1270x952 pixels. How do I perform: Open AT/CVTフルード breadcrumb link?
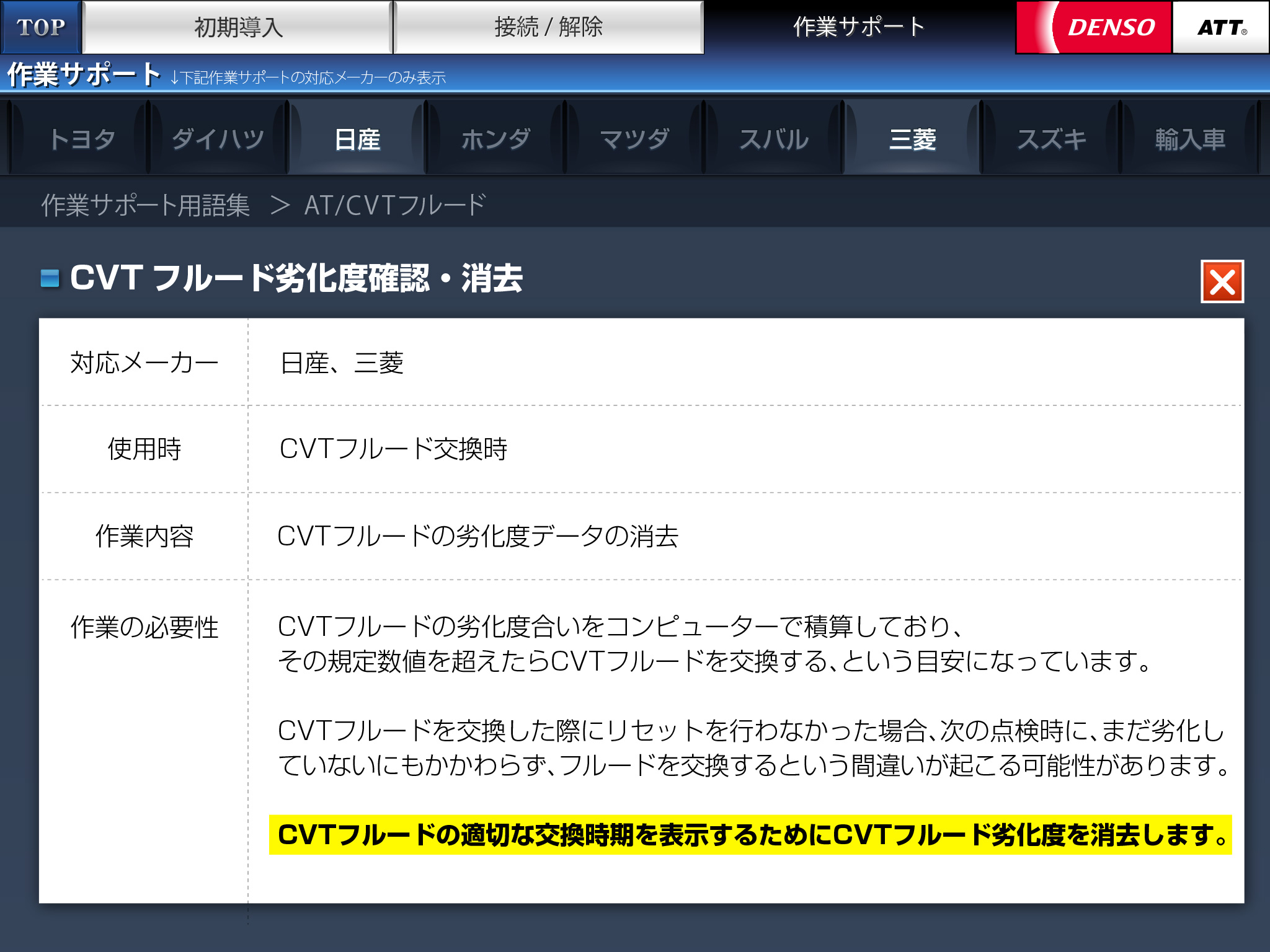click(394, 205)
